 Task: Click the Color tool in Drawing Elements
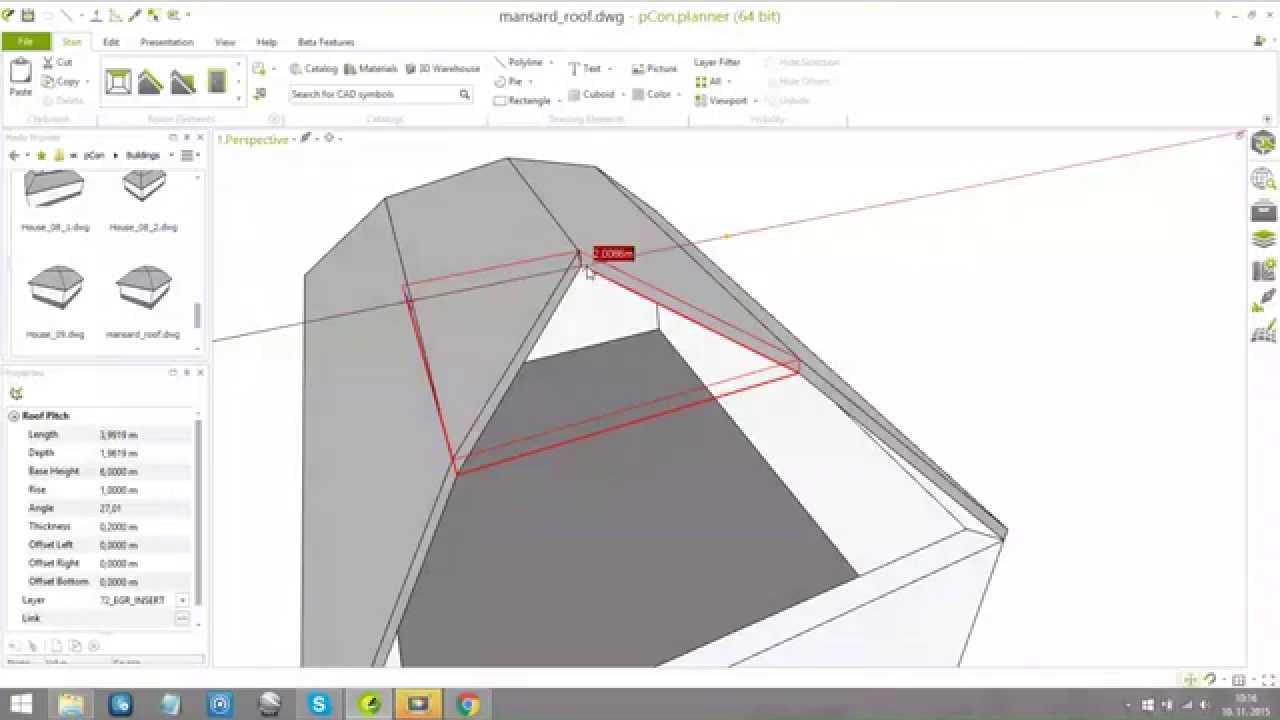tap(651, 94)
